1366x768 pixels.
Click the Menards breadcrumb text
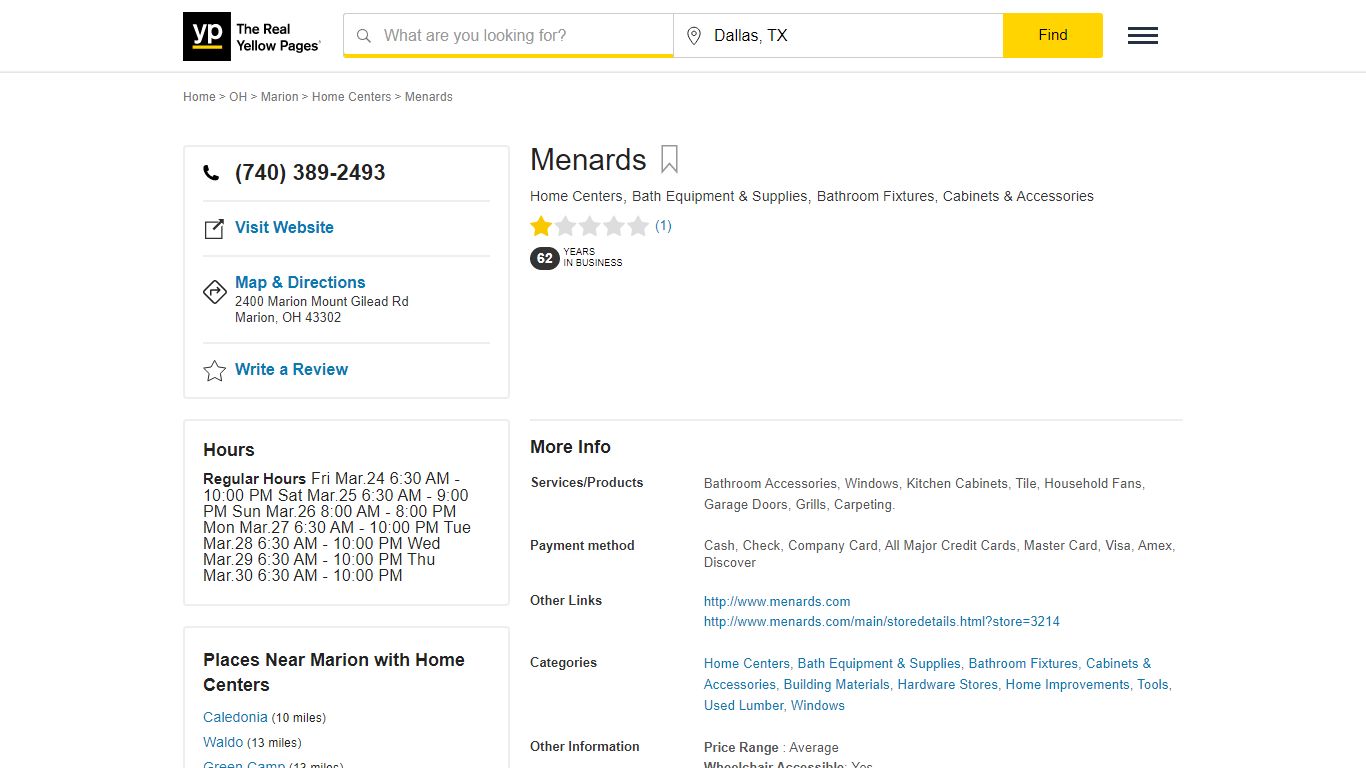tap(429, 97)
